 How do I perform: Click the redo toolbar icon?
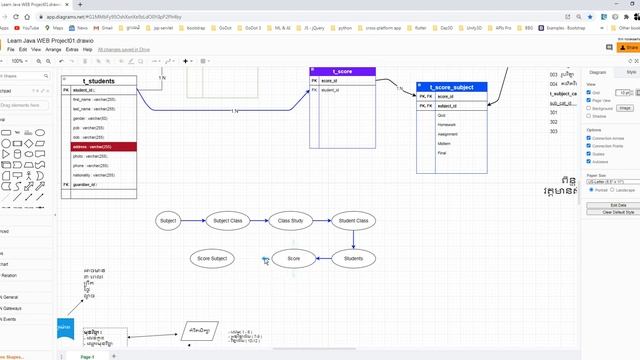(x=71, y=61)
